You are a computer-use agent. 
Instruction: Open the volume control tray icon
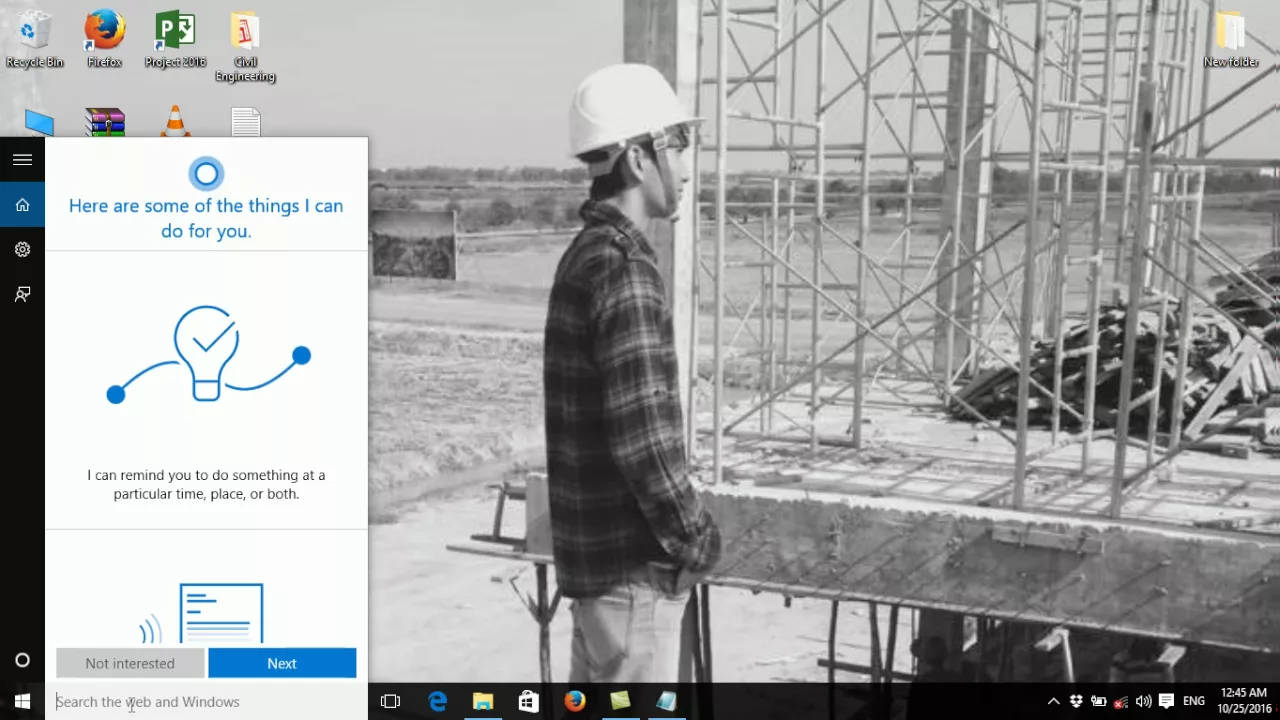point(1143,702)
